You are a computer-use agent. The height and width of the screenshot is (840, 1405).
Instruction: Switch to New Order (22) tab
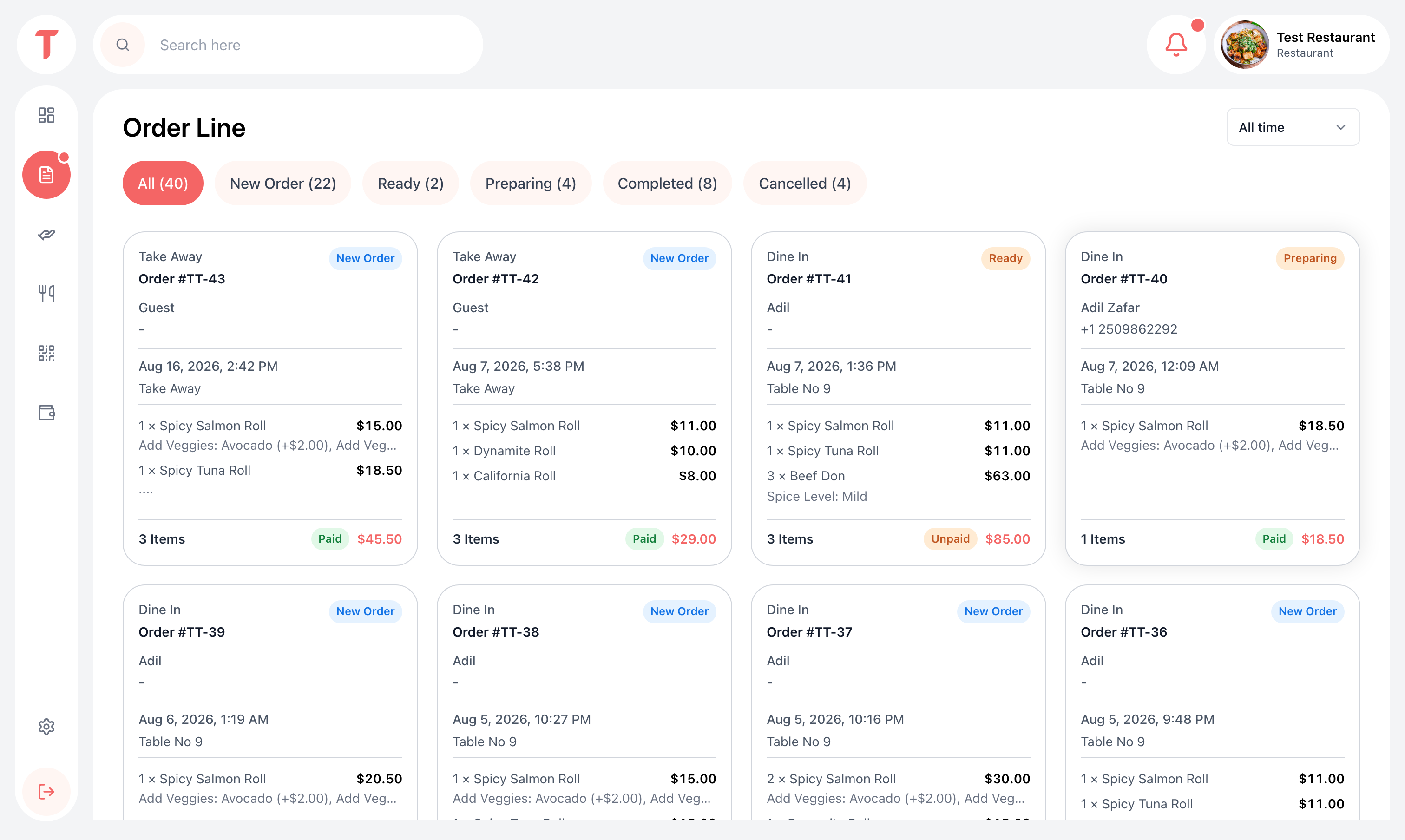[x=283, y=184]
